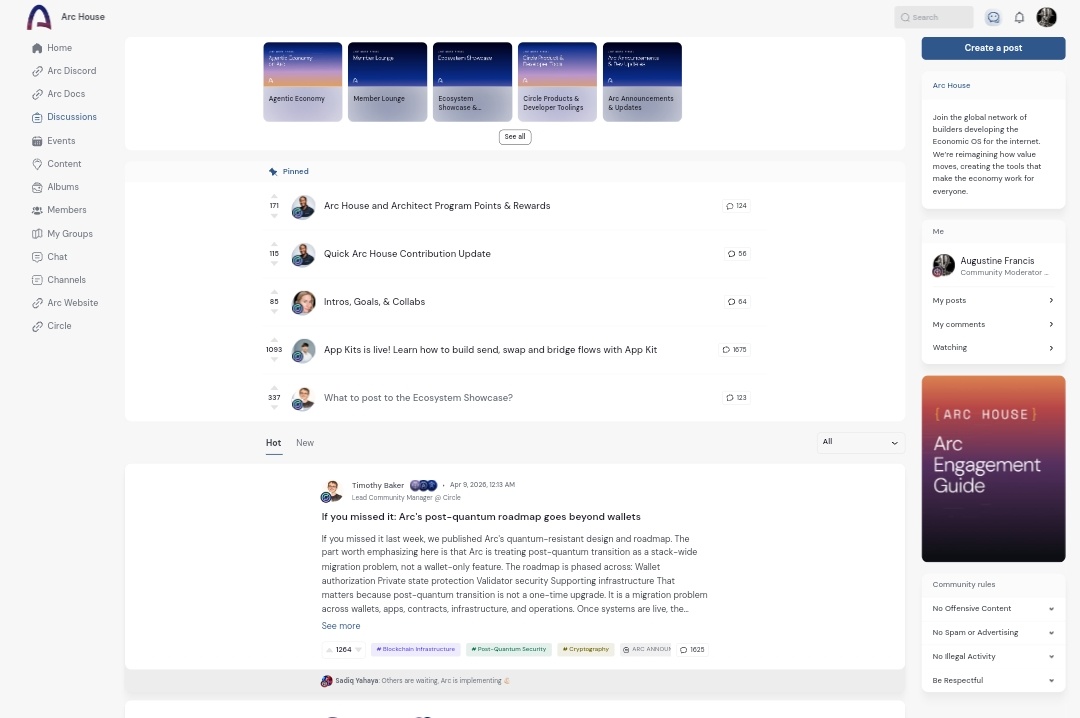Expand No Offensive Content rule
The image size is (1080, 718).
pos(1051,609)
